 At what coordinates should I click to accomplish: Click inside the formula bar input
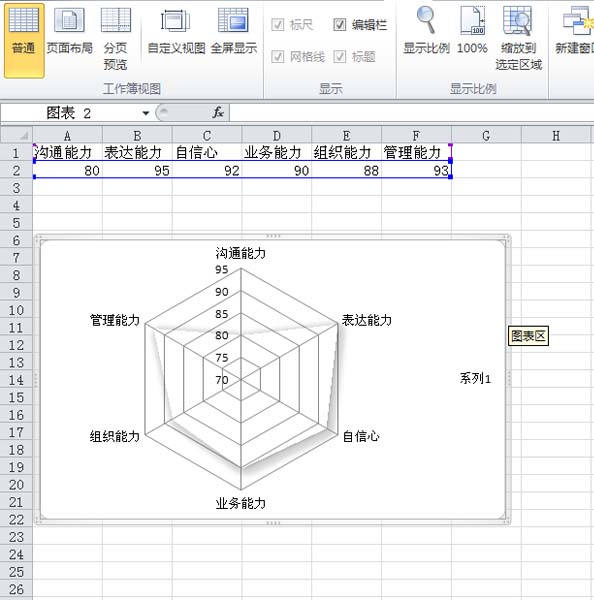pos(411,113)
